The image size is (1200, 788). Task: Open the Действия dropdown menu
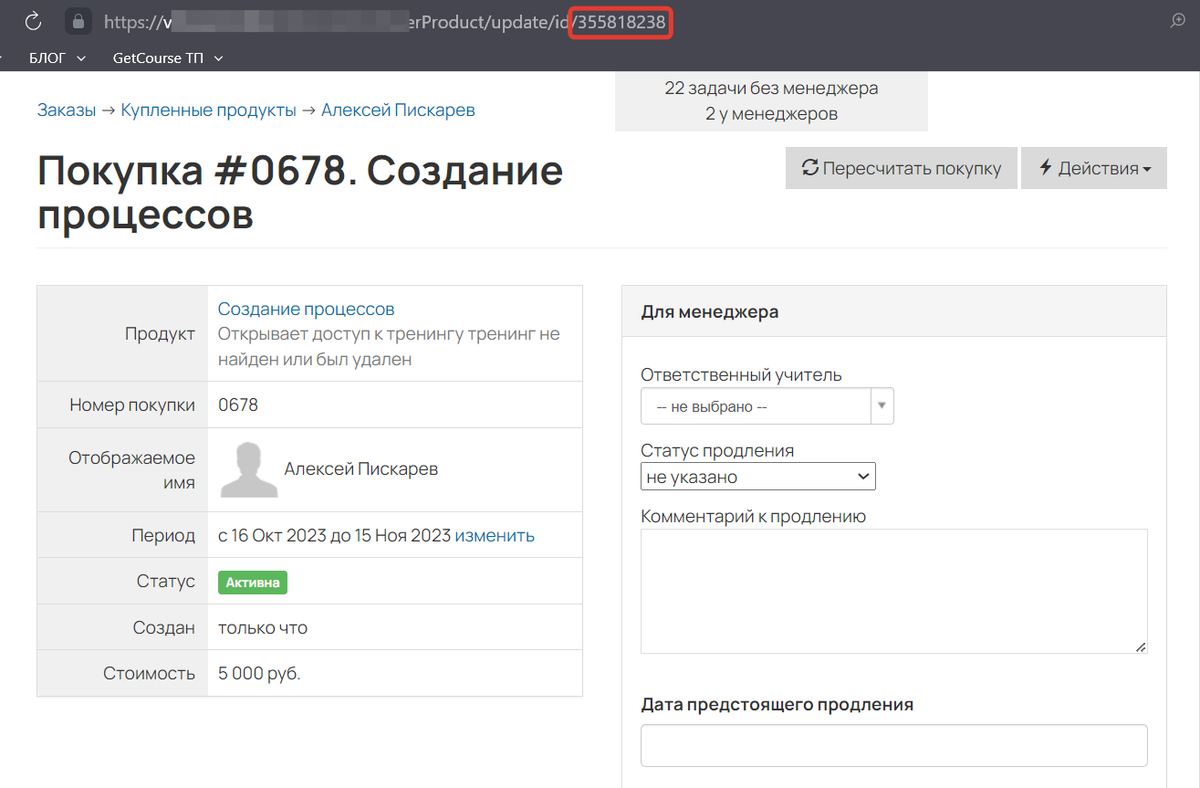pos(1094,168)
